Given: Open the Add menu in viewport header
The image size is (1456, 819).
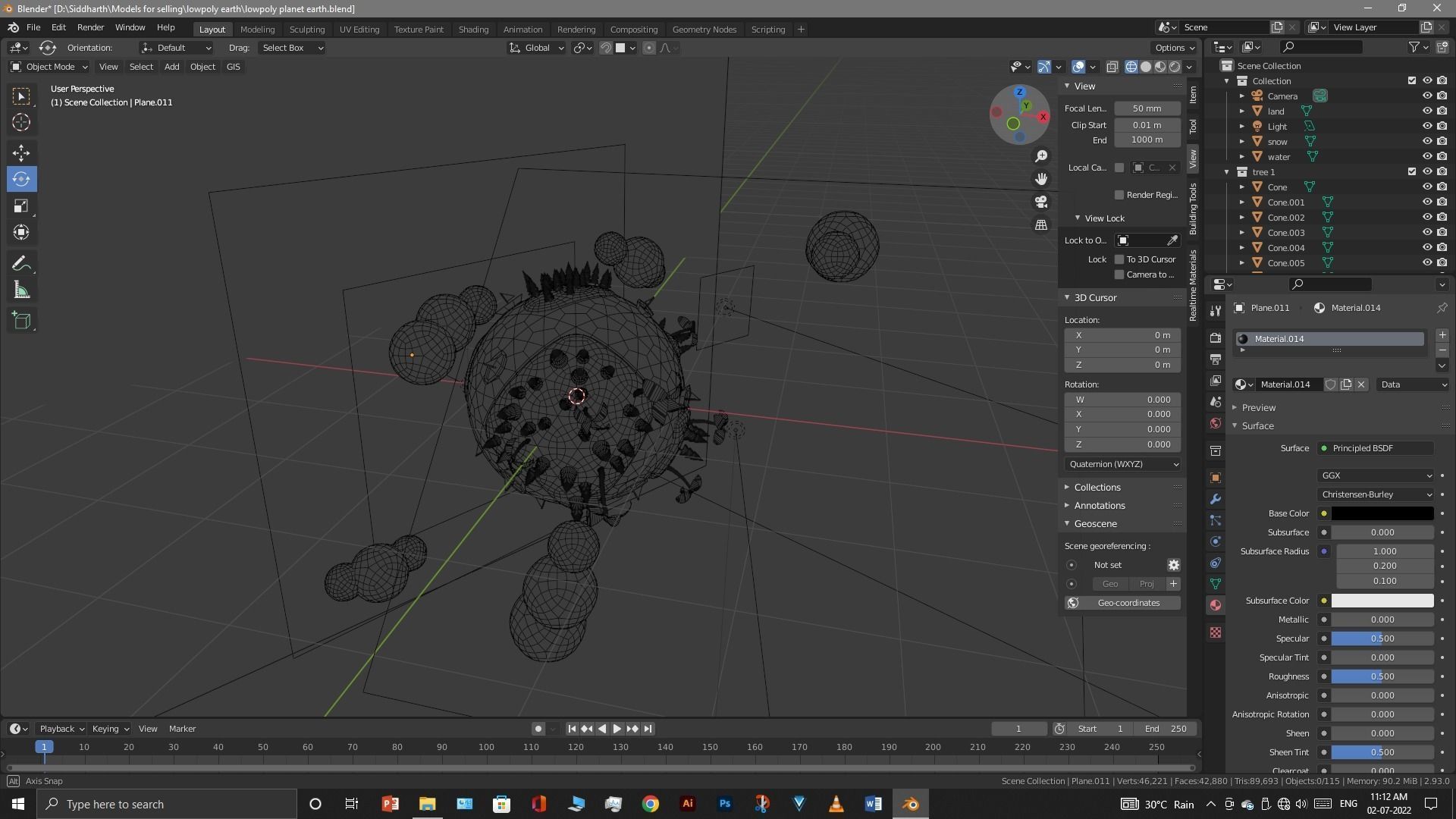Looking at the screenshot, I should click(x=171, y=67).
